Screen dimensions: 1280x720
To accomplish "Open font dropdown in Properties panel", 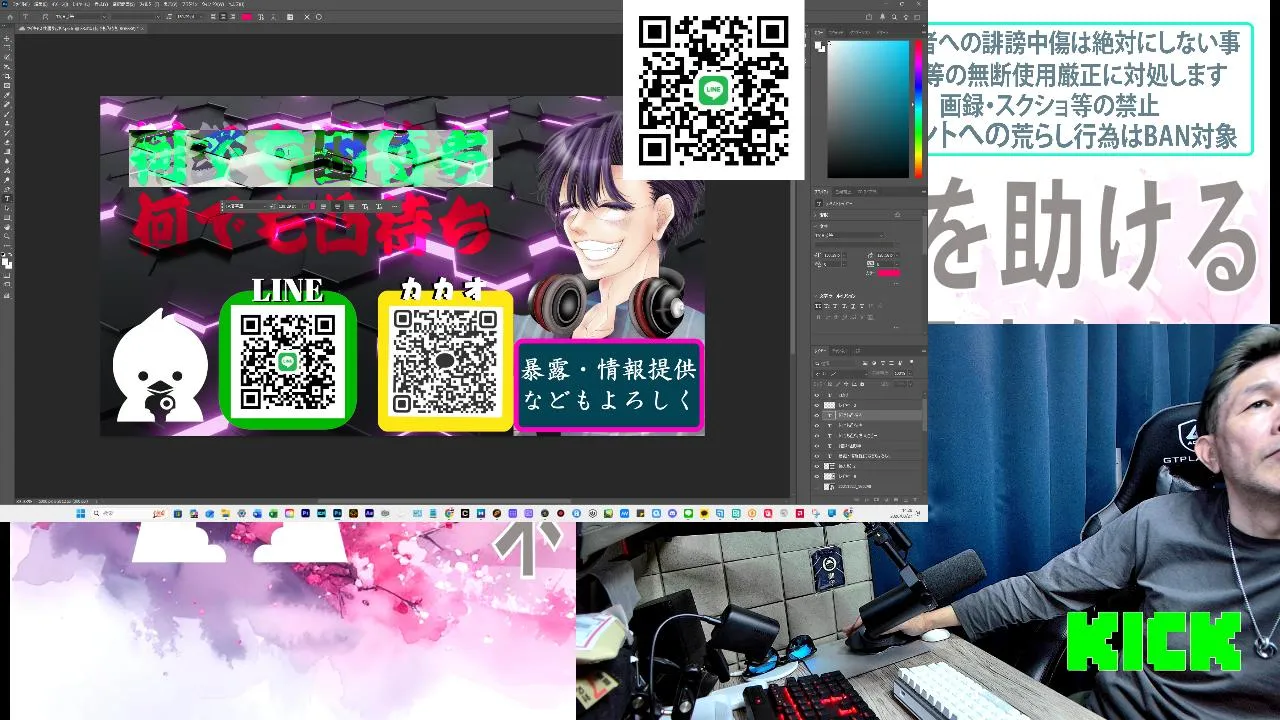I will point(849,235).
